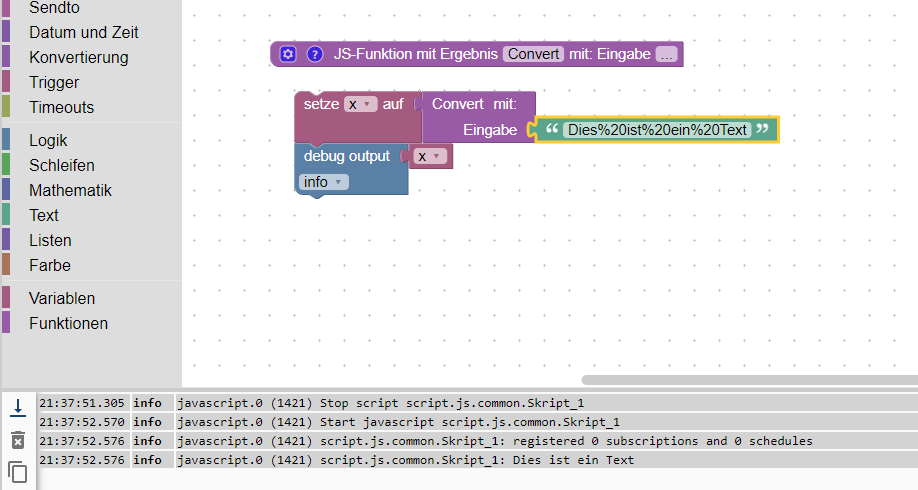The width and height of the screenshot is (918, 490).
Task: Clear the log with the trash icon
Action: click(x=18, y=440)
